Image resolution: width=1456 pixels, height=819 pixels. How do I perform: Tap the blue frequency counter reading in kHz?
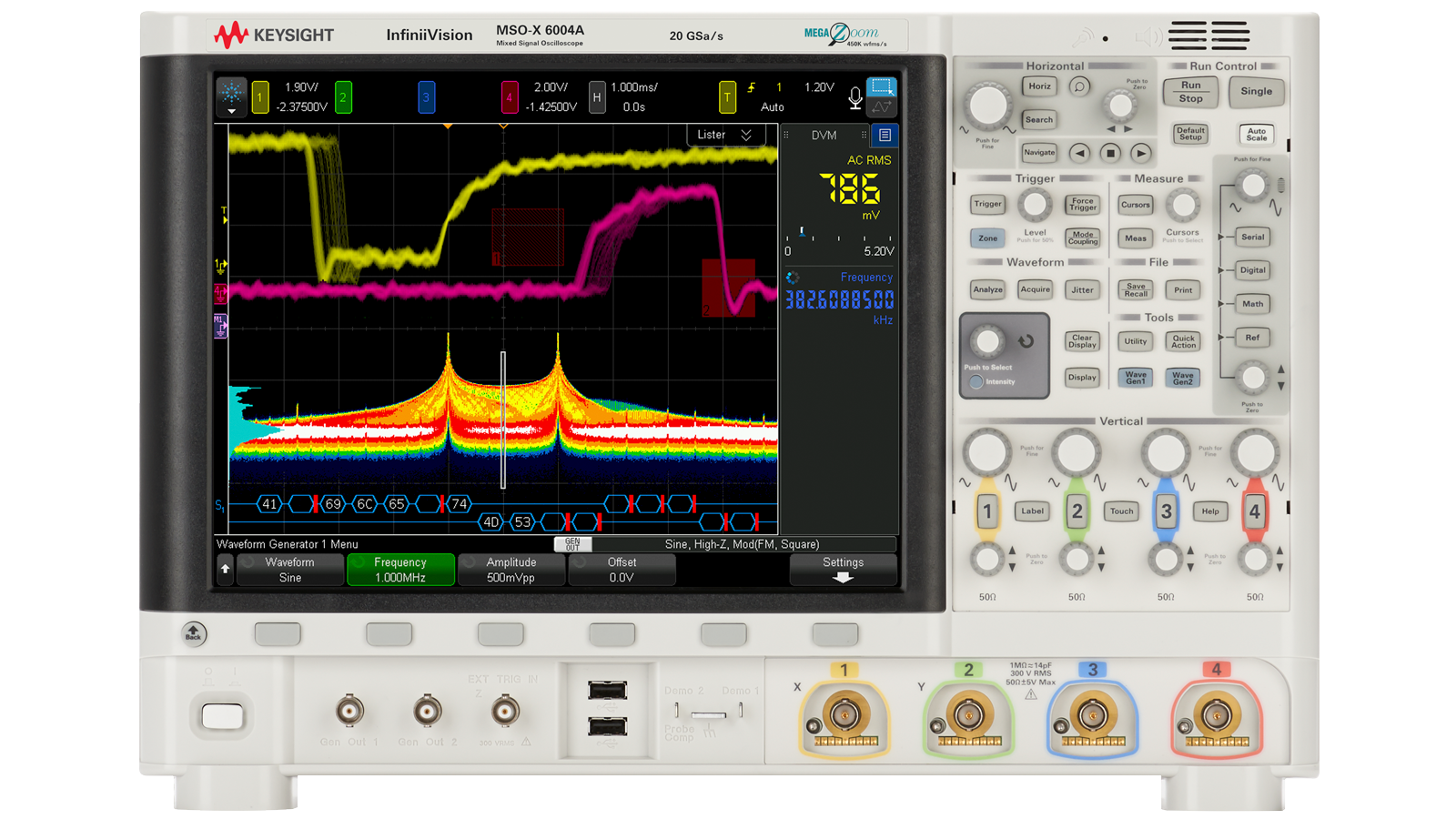(838, 300)
